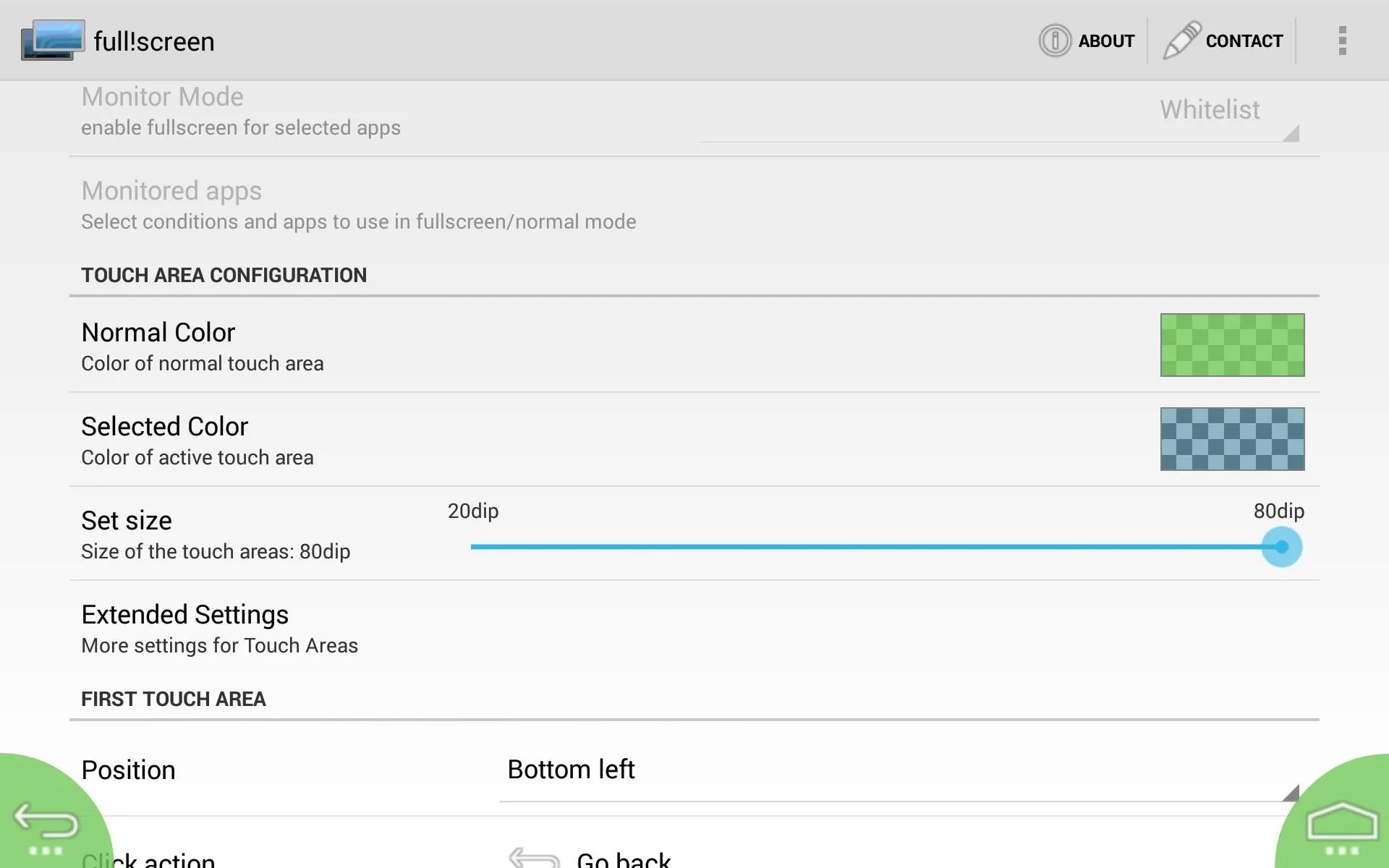
Task: Click the '20dip' minimum label
Action: point(473,511)
